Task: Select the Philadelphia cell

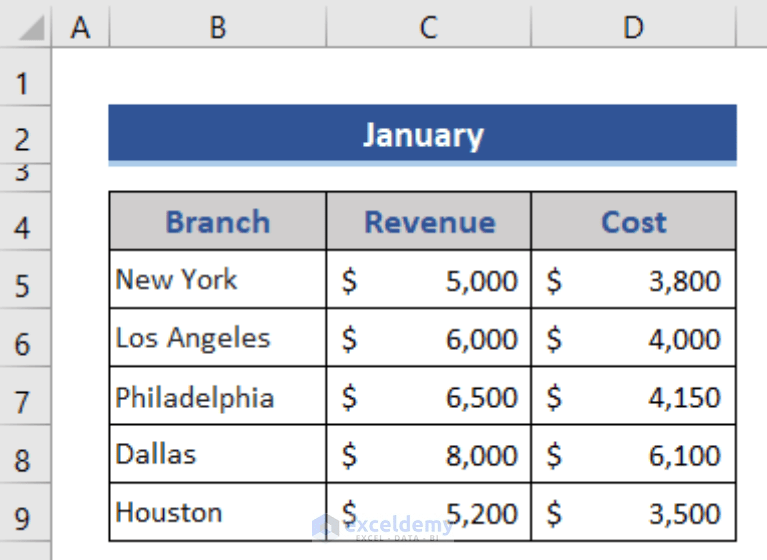Action: click(x=218, y=396)
